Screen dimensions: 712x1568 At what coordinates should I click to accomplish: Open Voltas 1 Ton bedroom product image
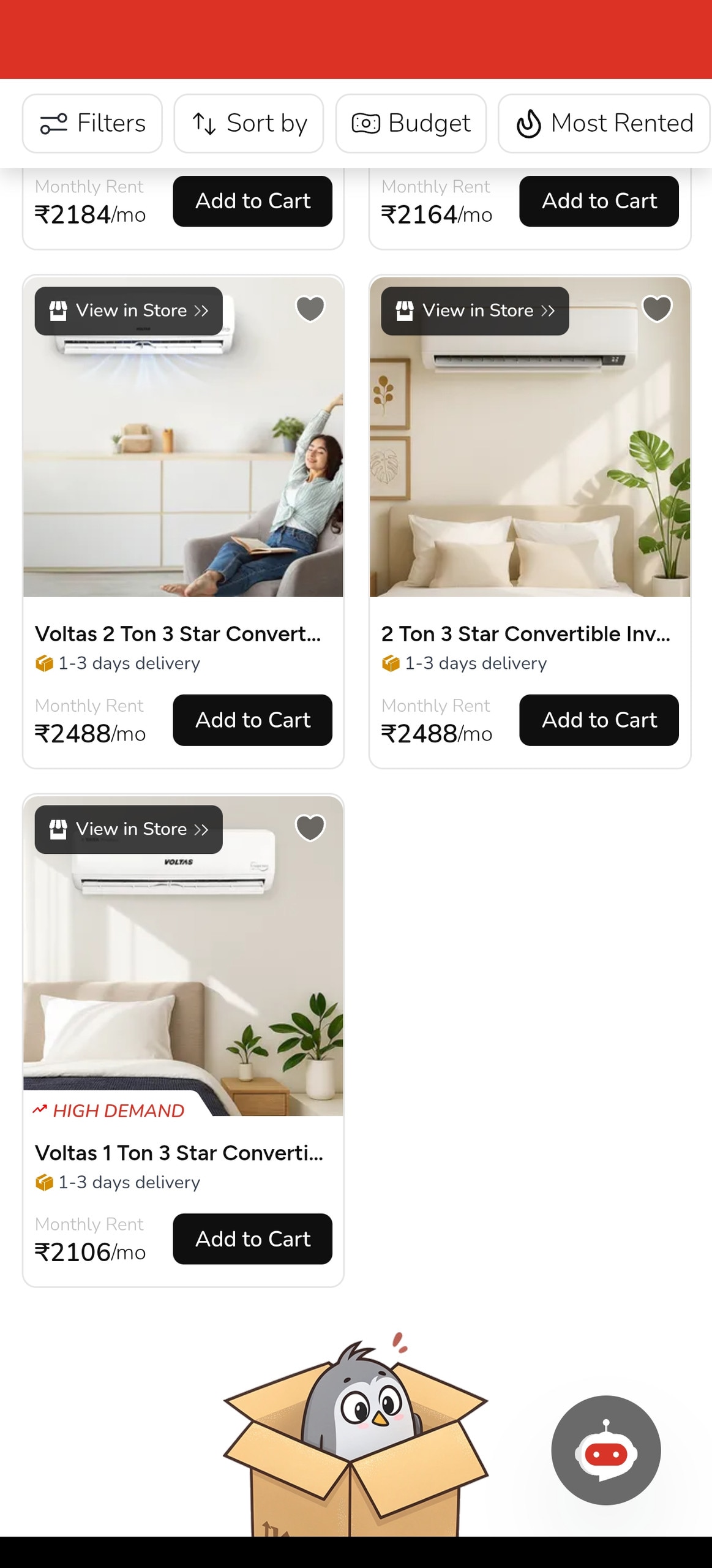coord(183,956)
